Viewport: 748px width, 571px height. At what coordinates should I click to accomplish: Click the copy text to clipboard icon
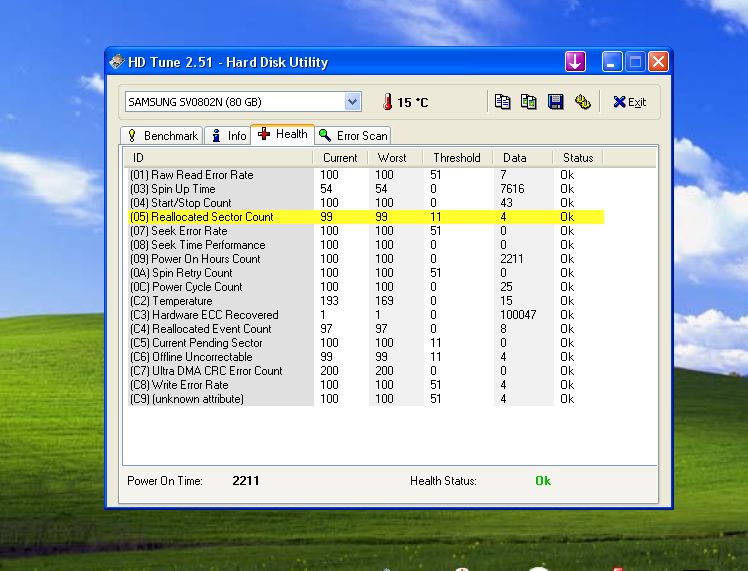pyautogui.click(x=502, y=102)
